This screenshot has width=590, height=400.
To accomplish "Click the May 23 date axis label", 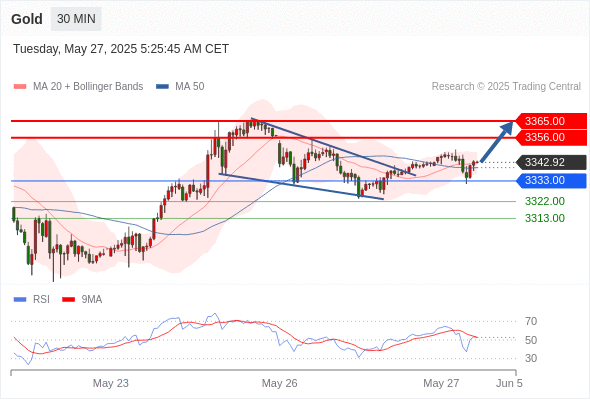I will (111, 383).
